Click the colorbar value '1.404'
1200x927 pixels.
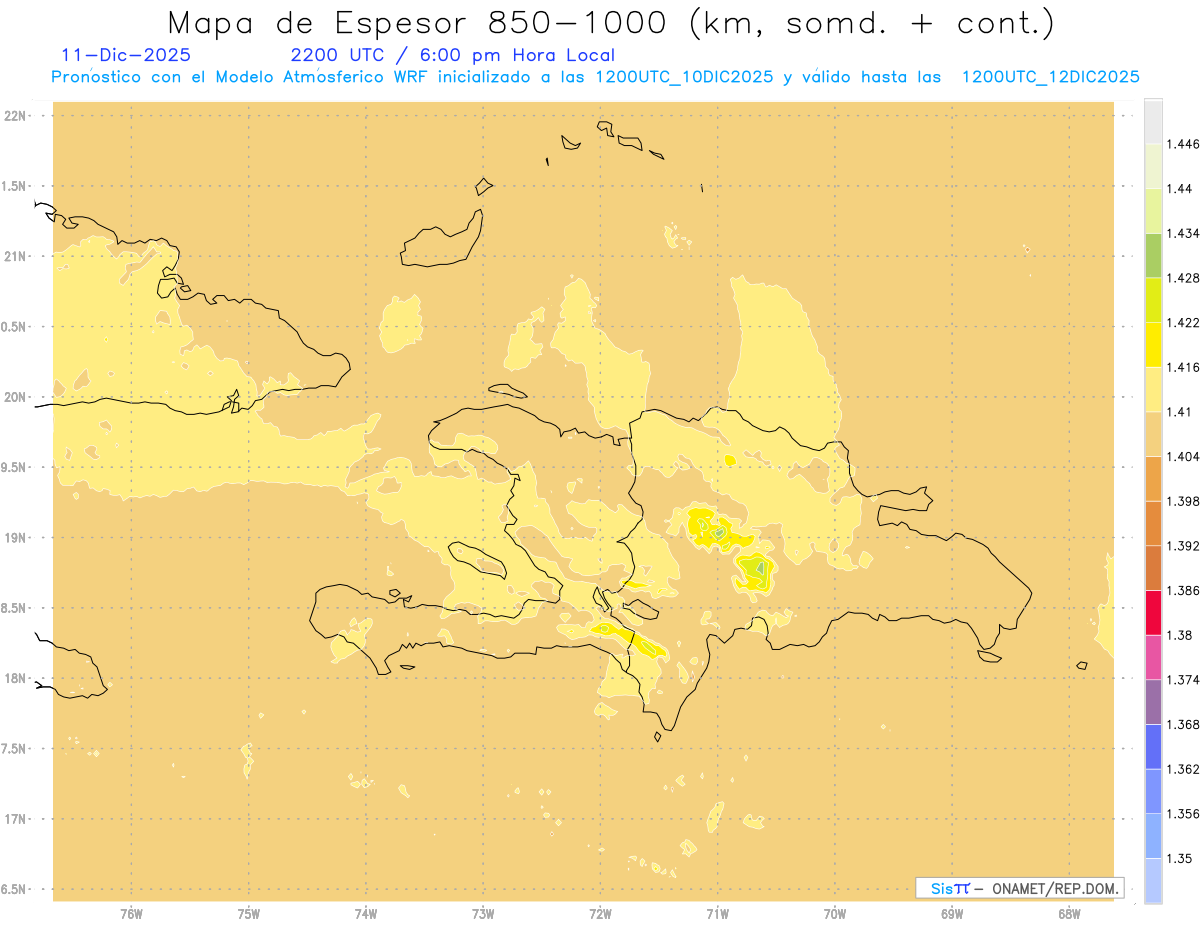pyautogui.click(x=1182, y=456)
